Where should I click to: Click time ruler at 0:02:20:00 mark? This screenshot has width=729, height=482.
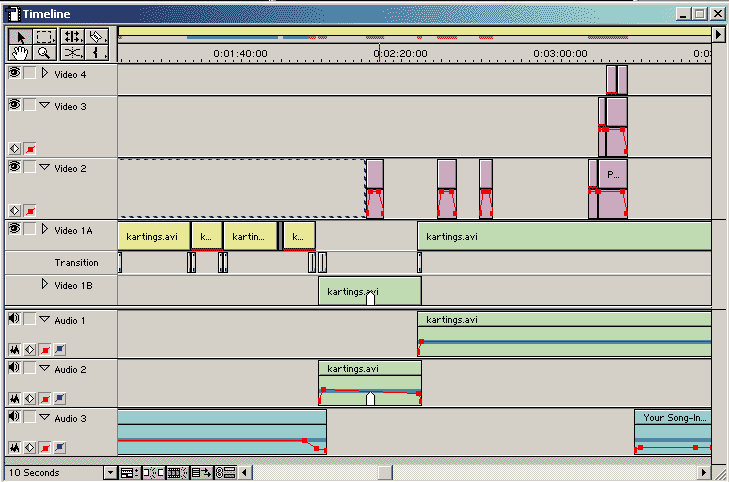click(x=378, y=54)
